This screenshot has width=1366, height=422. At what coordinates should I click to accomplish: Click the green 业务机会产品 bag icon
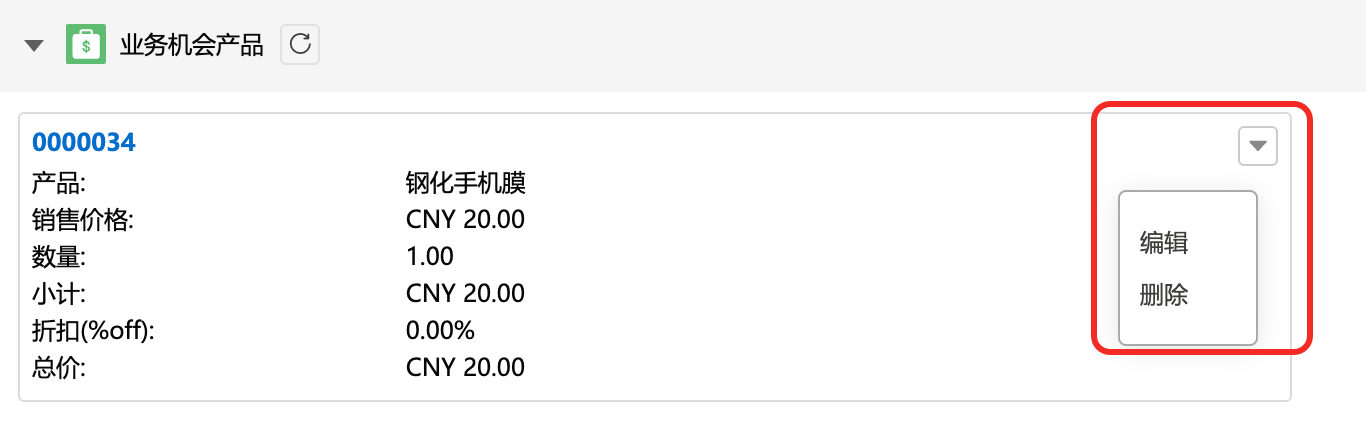(x=86, y=44)
